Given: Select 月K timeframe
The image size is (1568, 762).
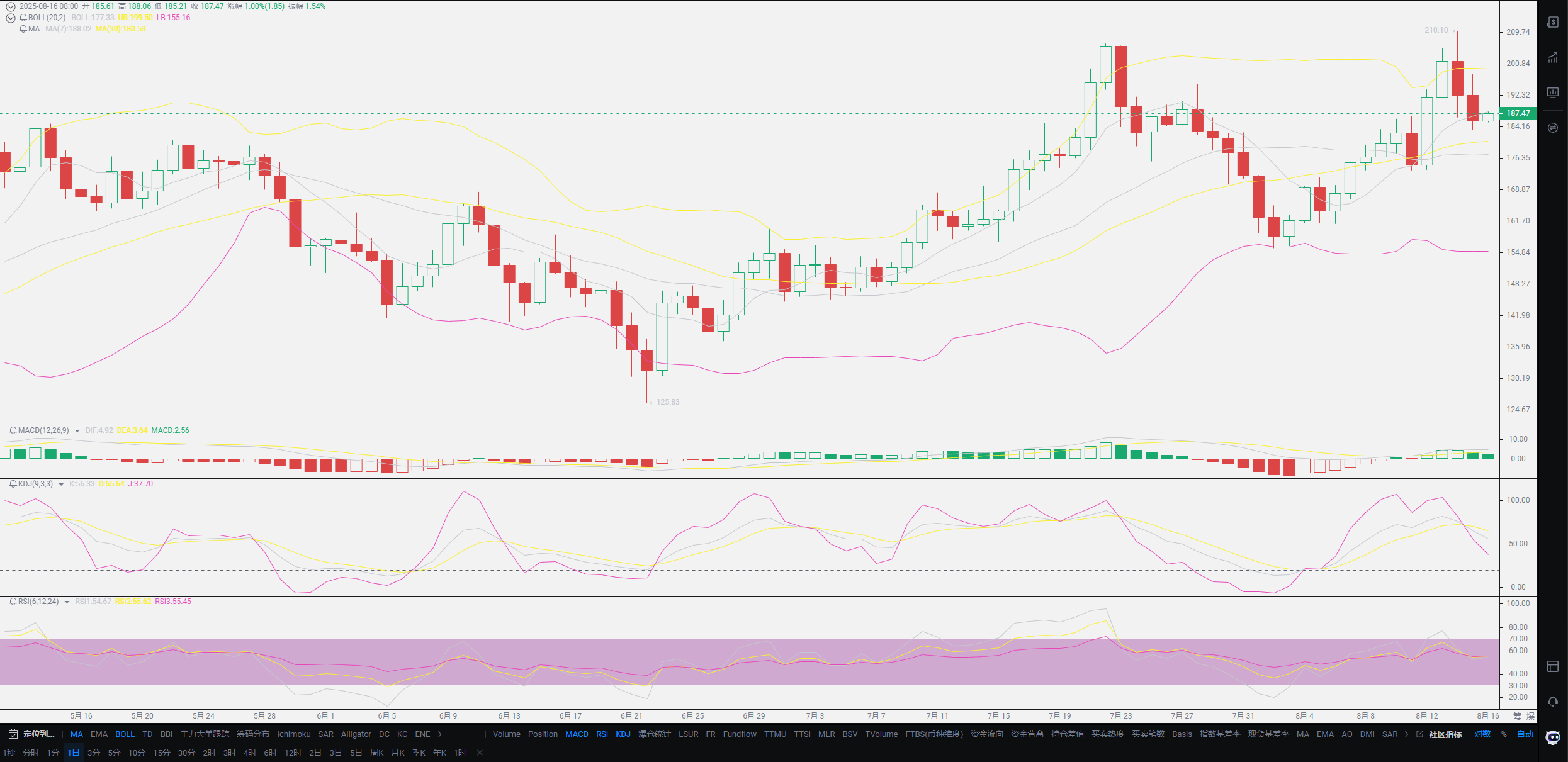Looking at the screenshot, I should 398,753.
